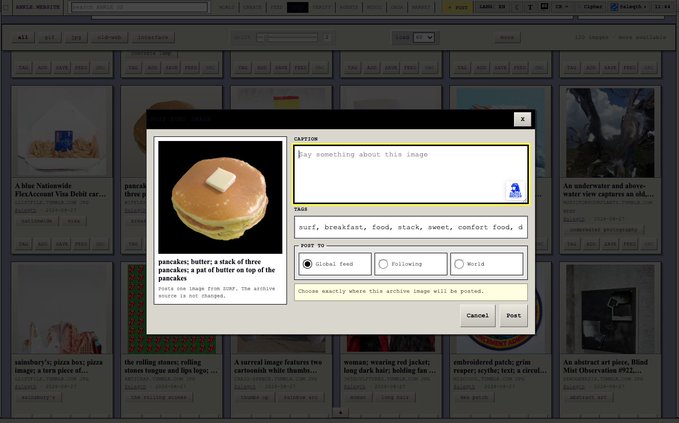Open the Load count dropdown
This screenshot has height=423, width=679.
[424, 38]
